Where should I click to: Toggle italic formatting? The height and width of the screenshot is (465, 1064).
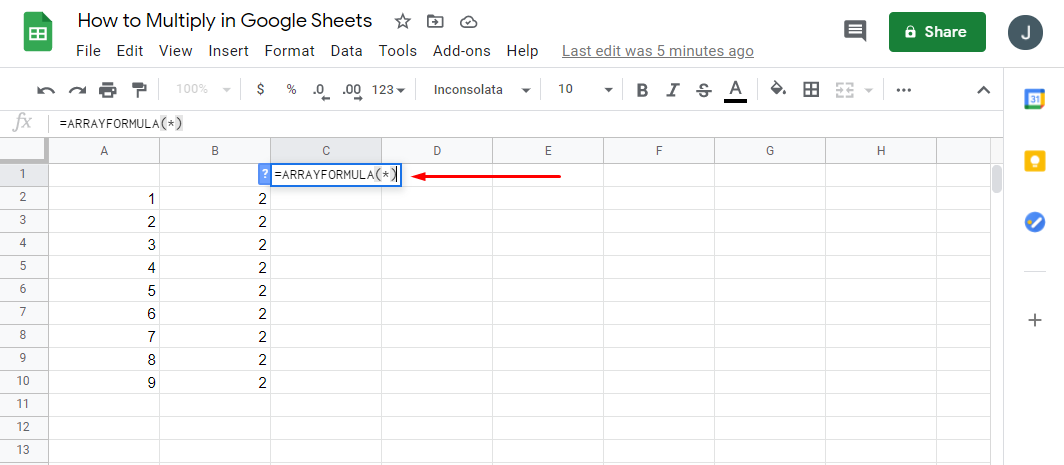coord(673,90)
